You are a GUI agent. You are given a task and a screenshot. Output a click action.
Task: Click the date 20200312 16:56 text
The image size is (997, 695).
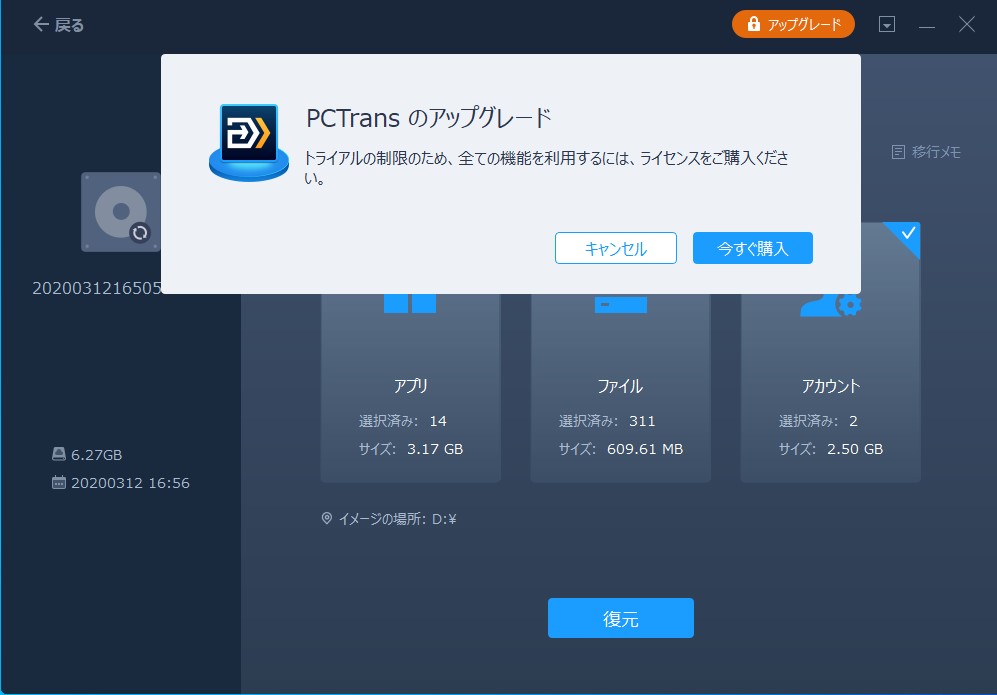(x=130, y=483)
